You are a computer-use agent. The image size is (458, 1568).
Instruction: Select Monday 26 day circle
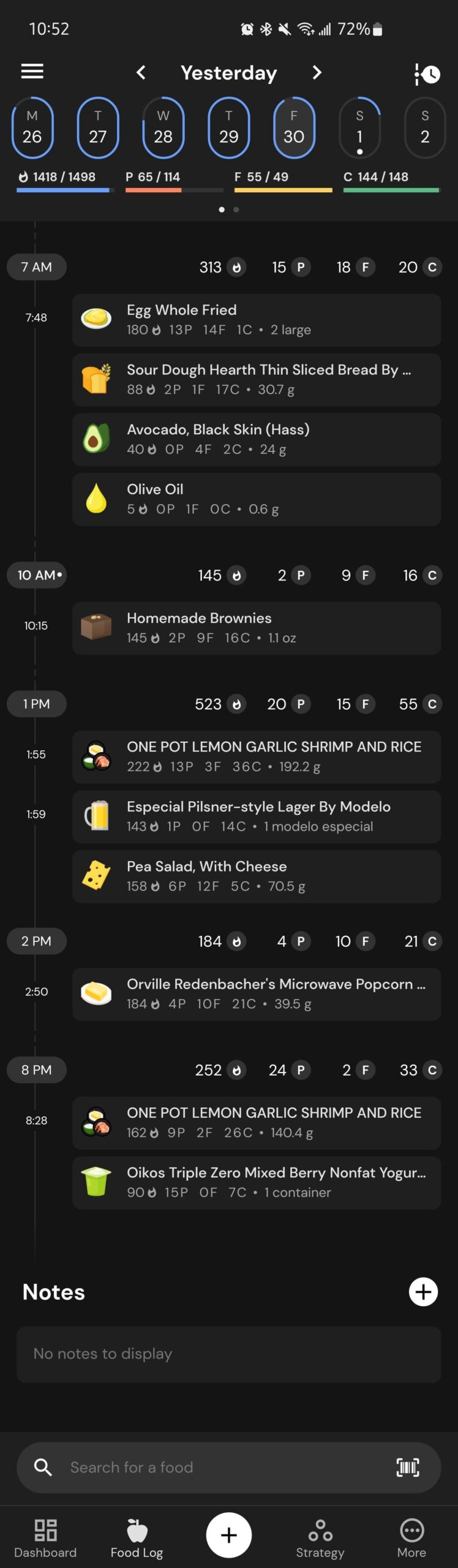(32, 127)
